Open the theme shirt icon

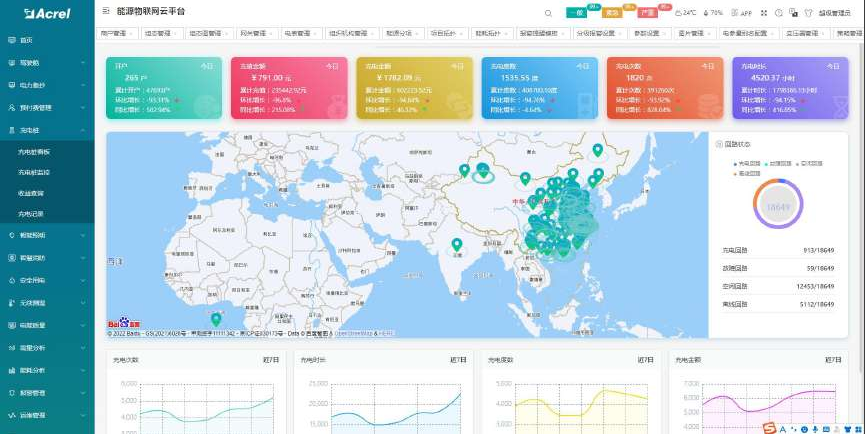(x=809, y=13)
